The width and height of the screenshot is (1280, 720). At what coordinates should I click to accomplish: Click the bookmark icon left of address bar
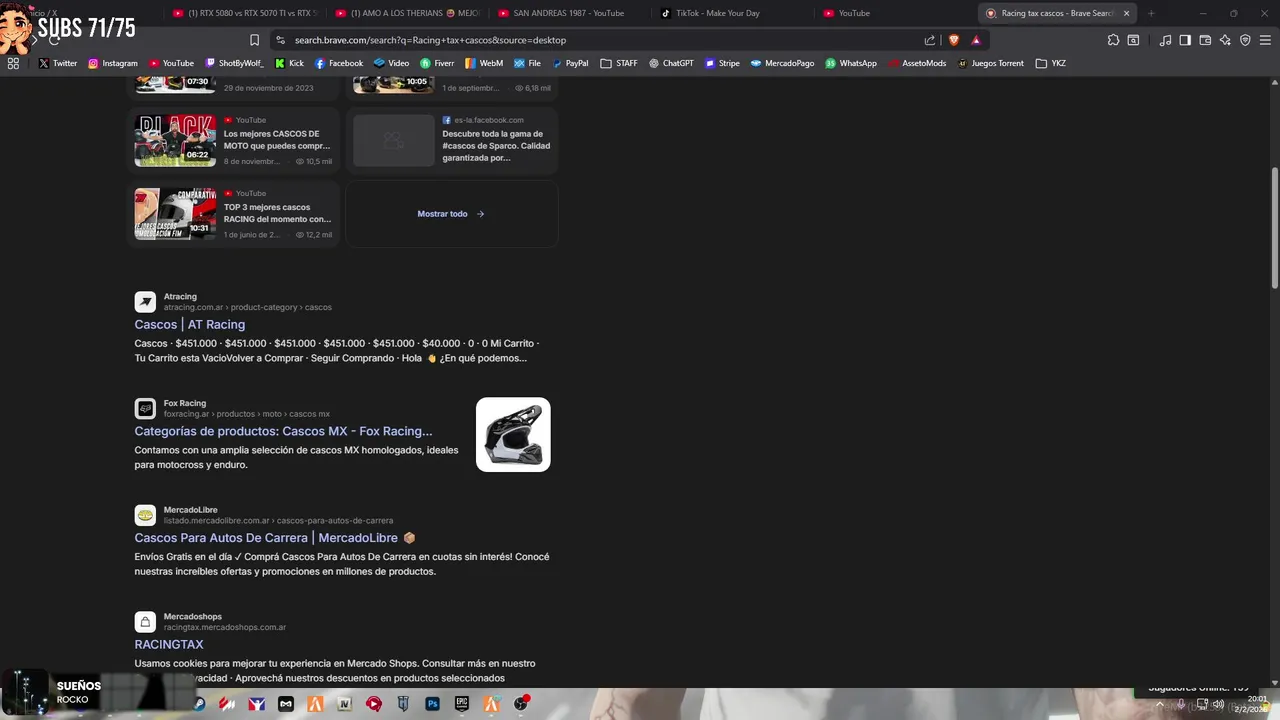[x=254, y=40]
